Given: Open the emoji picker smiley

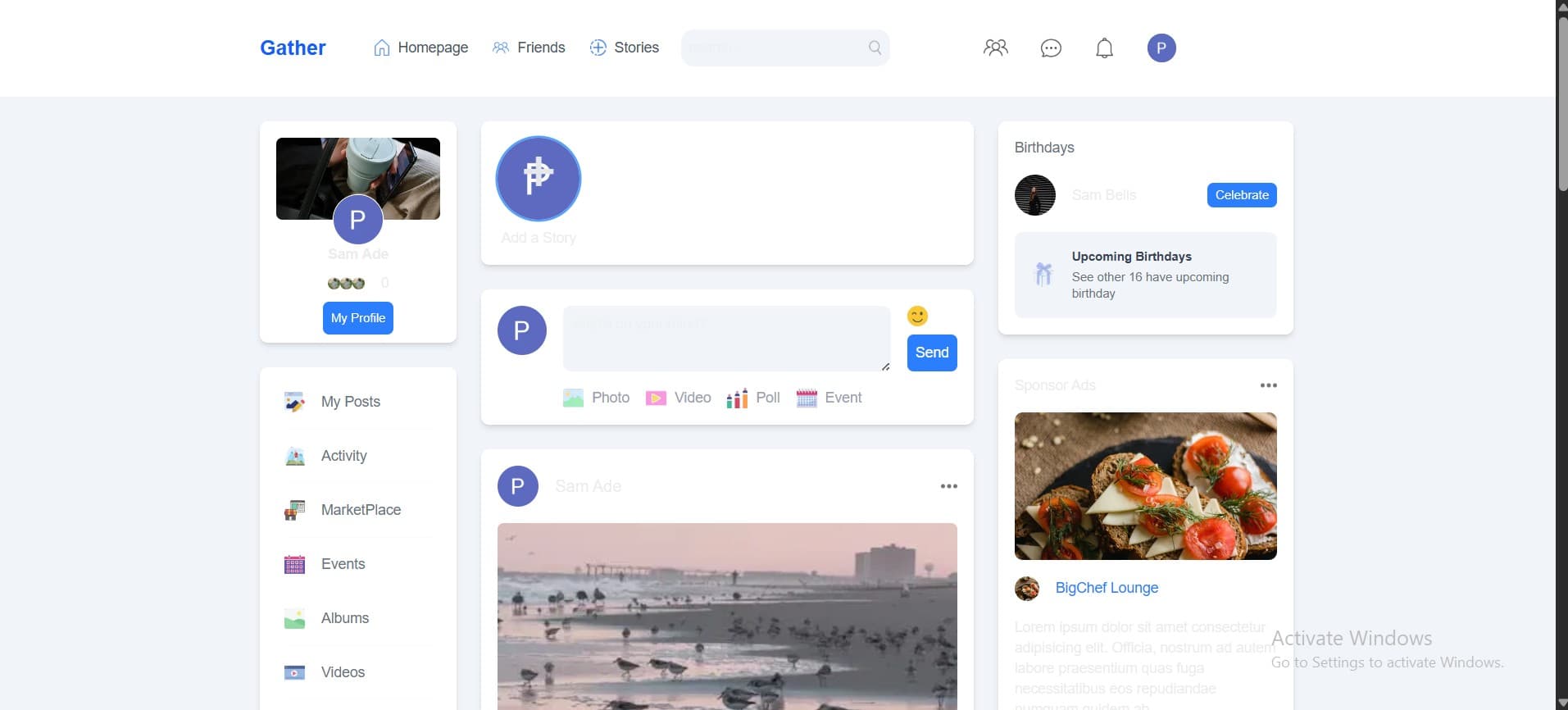Looking at the screenshot, I should (x=917, y=316).
